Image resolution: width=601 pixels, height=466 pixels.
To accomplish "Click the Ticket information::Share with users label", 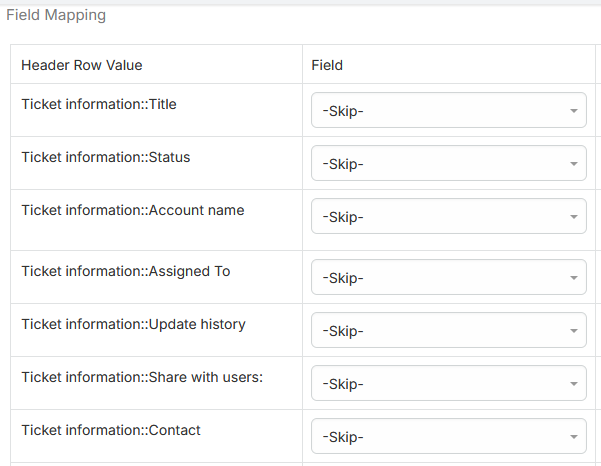I will [141, 377].
